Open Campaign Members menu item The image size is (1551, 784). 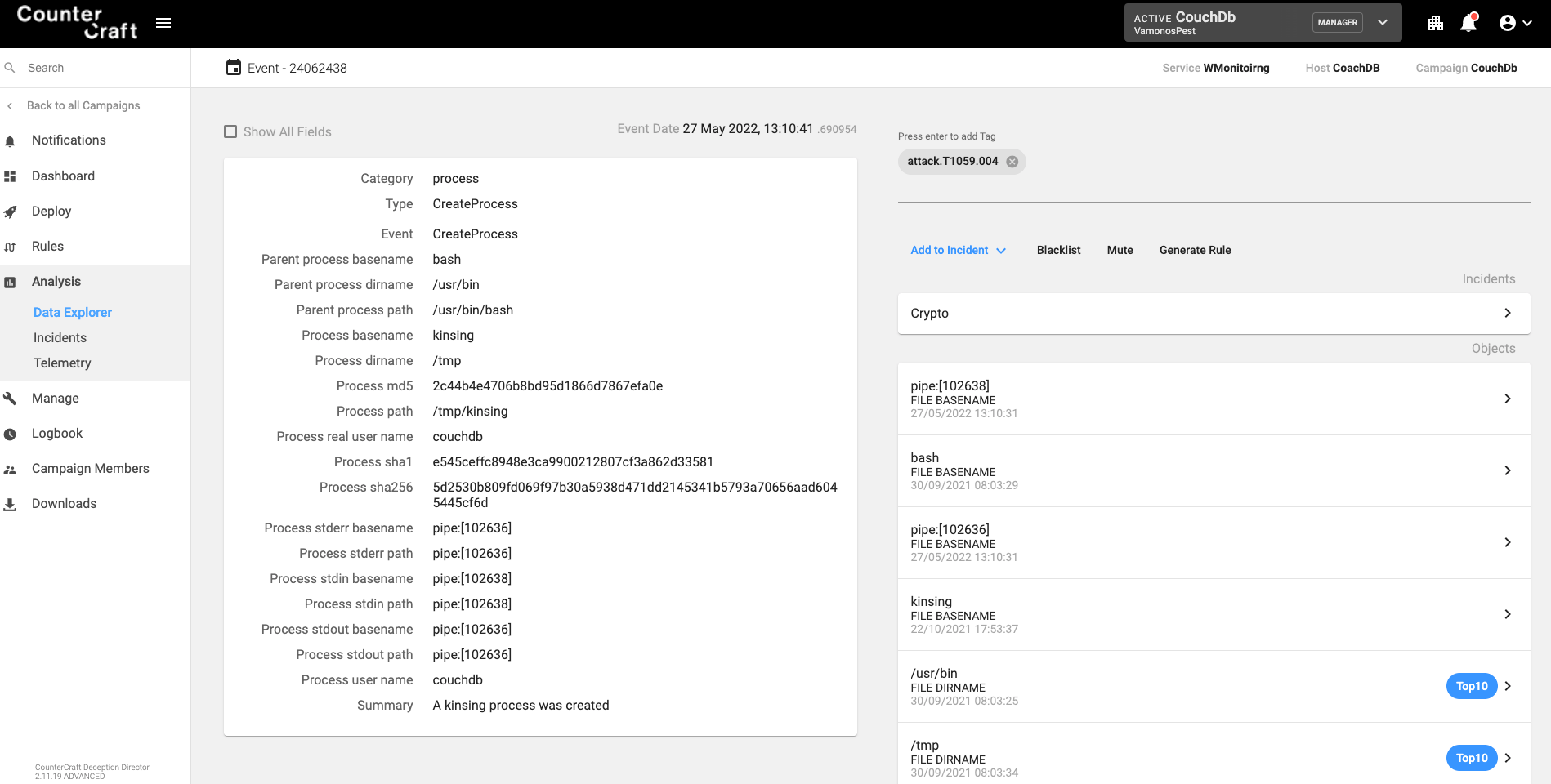(91, 469)
